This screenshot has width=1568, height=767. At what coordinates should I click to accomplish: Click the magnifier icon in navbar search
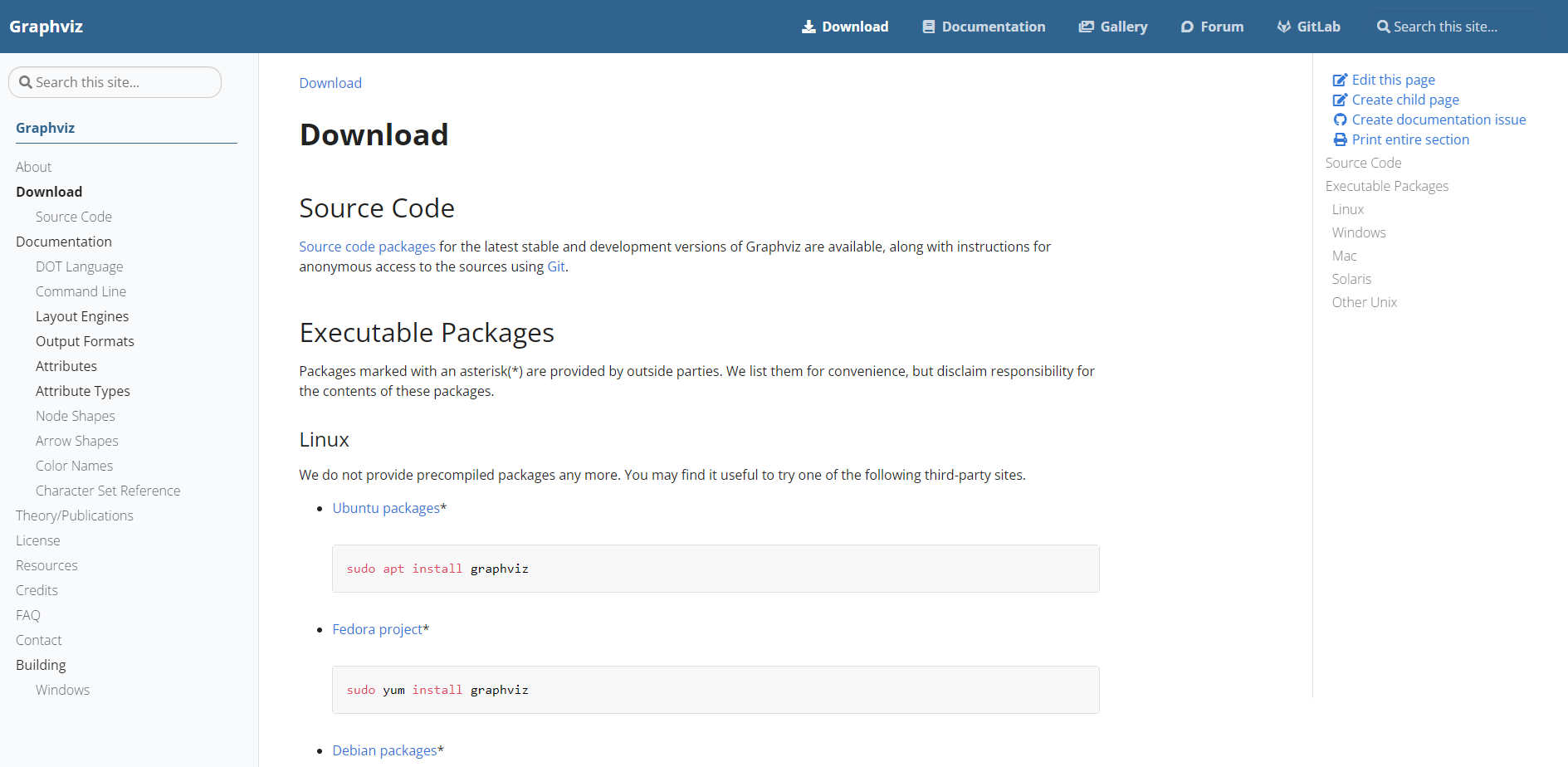pyautogui.click(x=1383, y=27)
